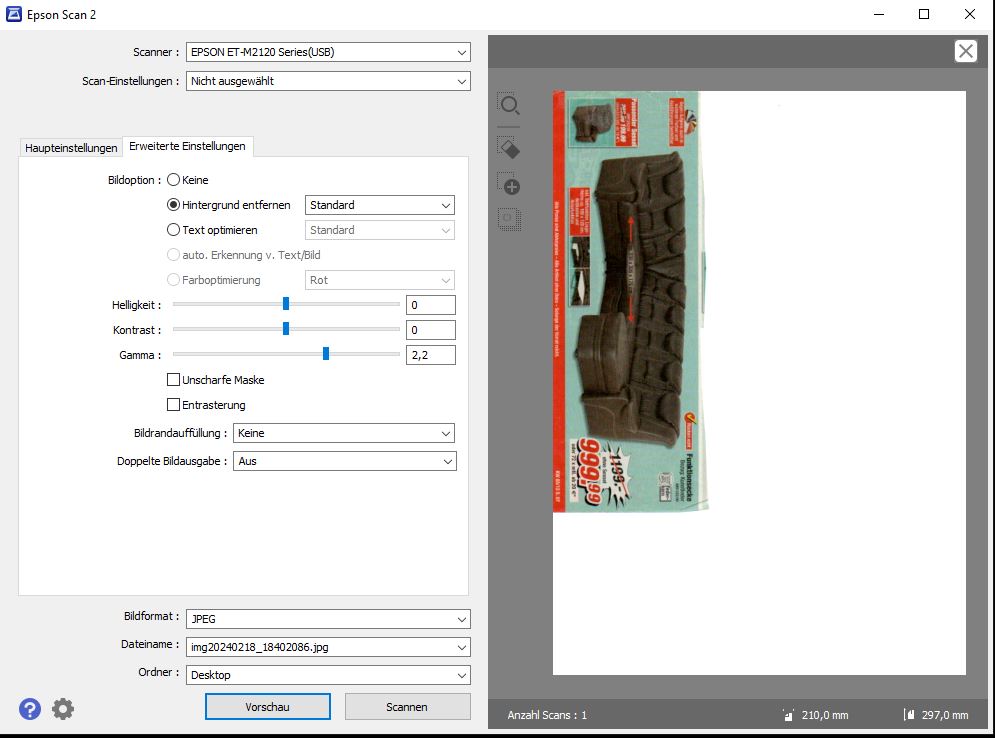Viewport: 995px width, 738px height.
Task: Click the 297,0 mm height text
Action: point(945,715)
